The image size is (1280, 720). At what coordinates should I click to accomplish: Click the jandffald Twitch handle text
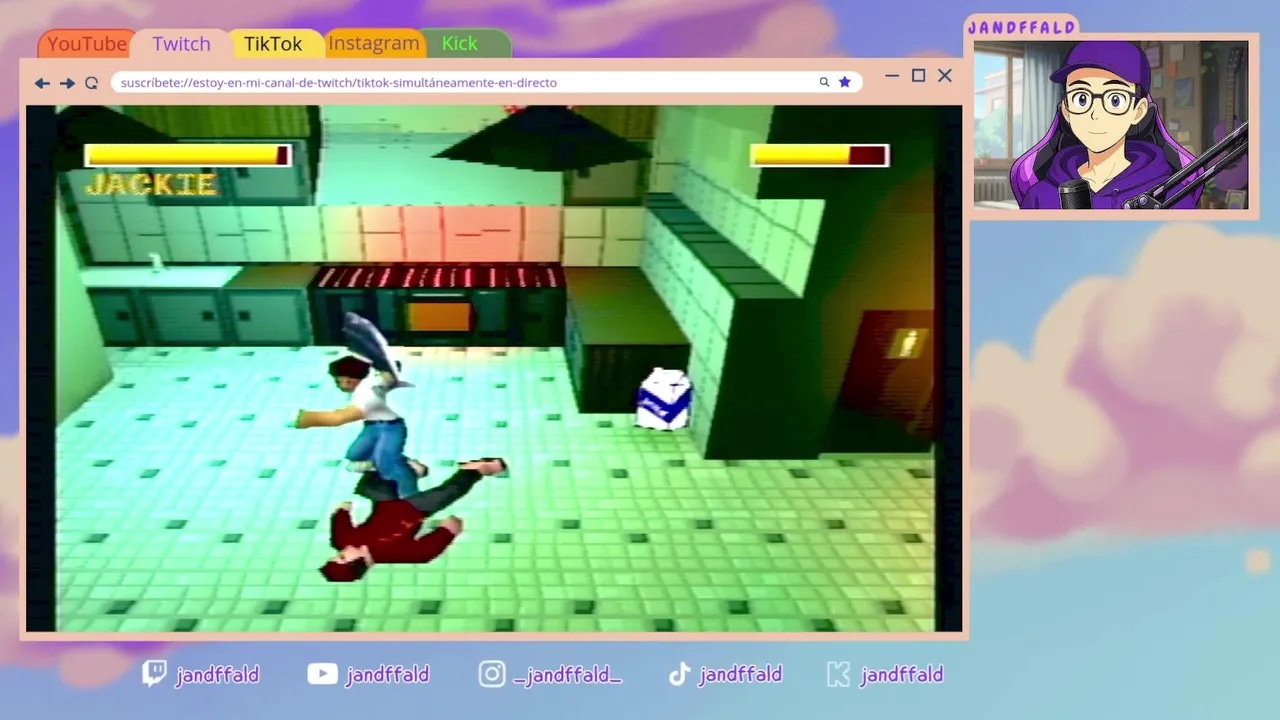coord(217,675)
